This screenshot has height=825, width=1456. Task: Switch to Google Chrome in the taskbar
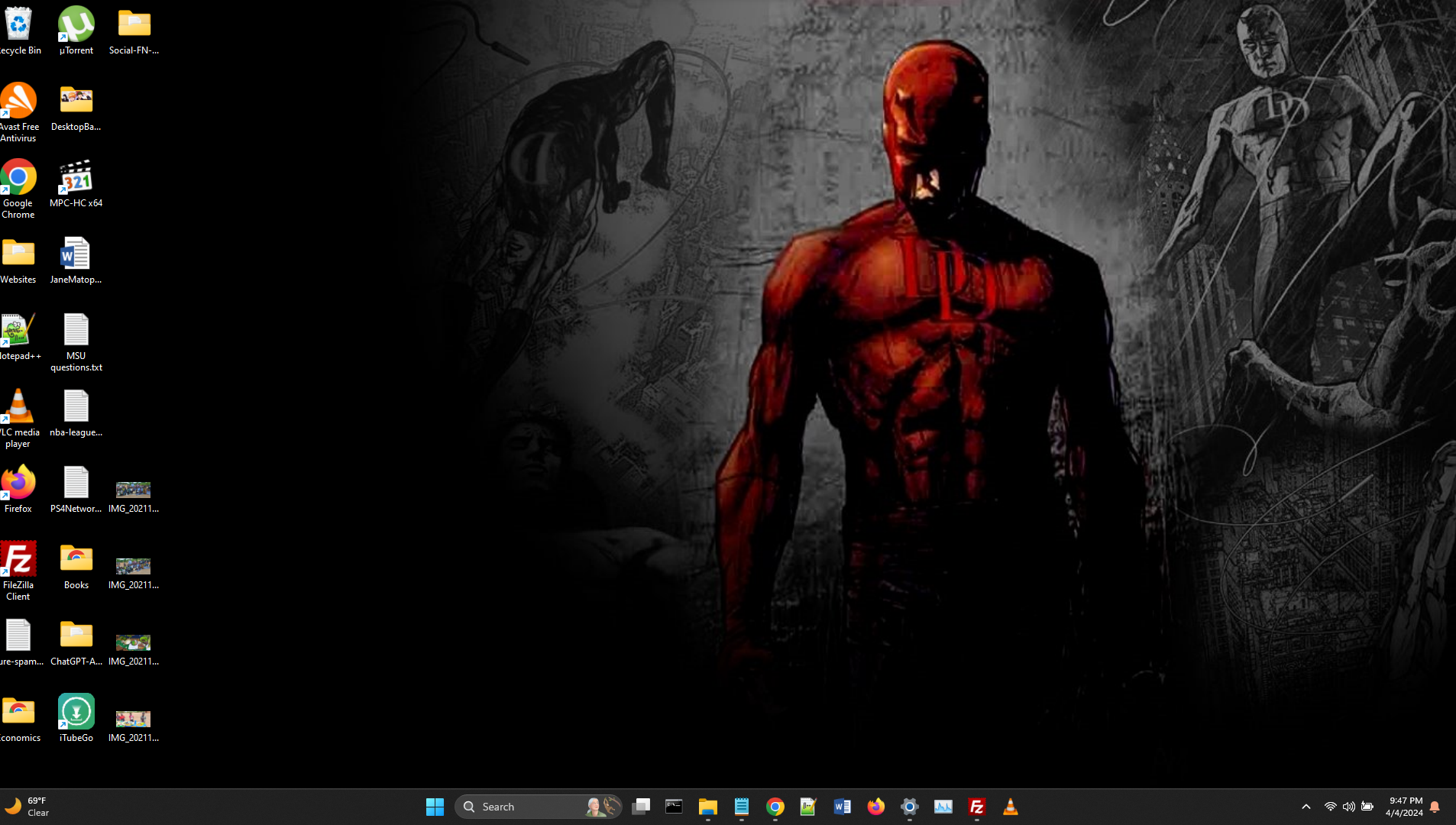(775, 807)
